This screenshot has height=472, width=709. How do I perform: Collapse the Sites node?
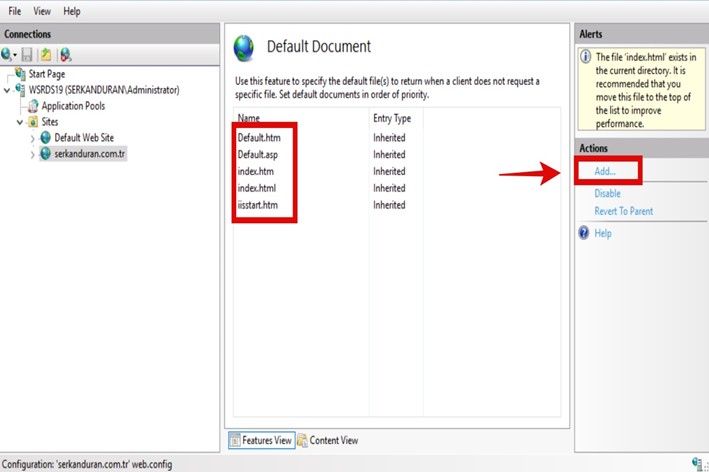20,122
